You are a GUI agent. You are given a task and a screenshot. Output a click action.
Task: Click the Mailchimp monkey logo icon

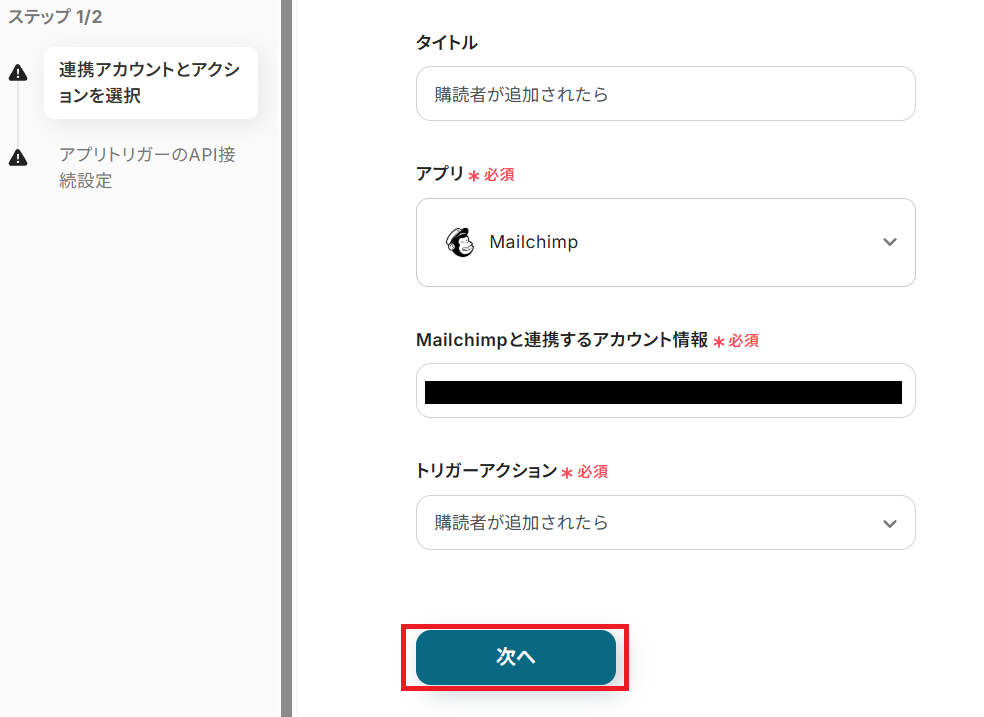460,242
